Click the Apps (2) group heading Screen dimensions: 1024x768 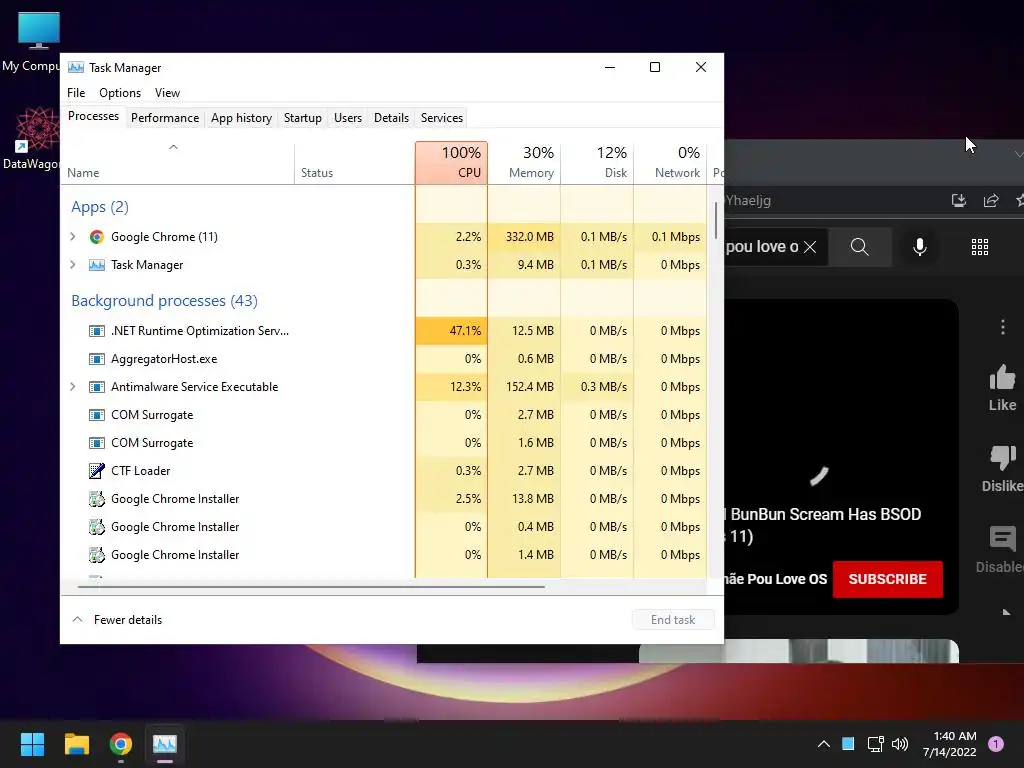tap(100, 207)
